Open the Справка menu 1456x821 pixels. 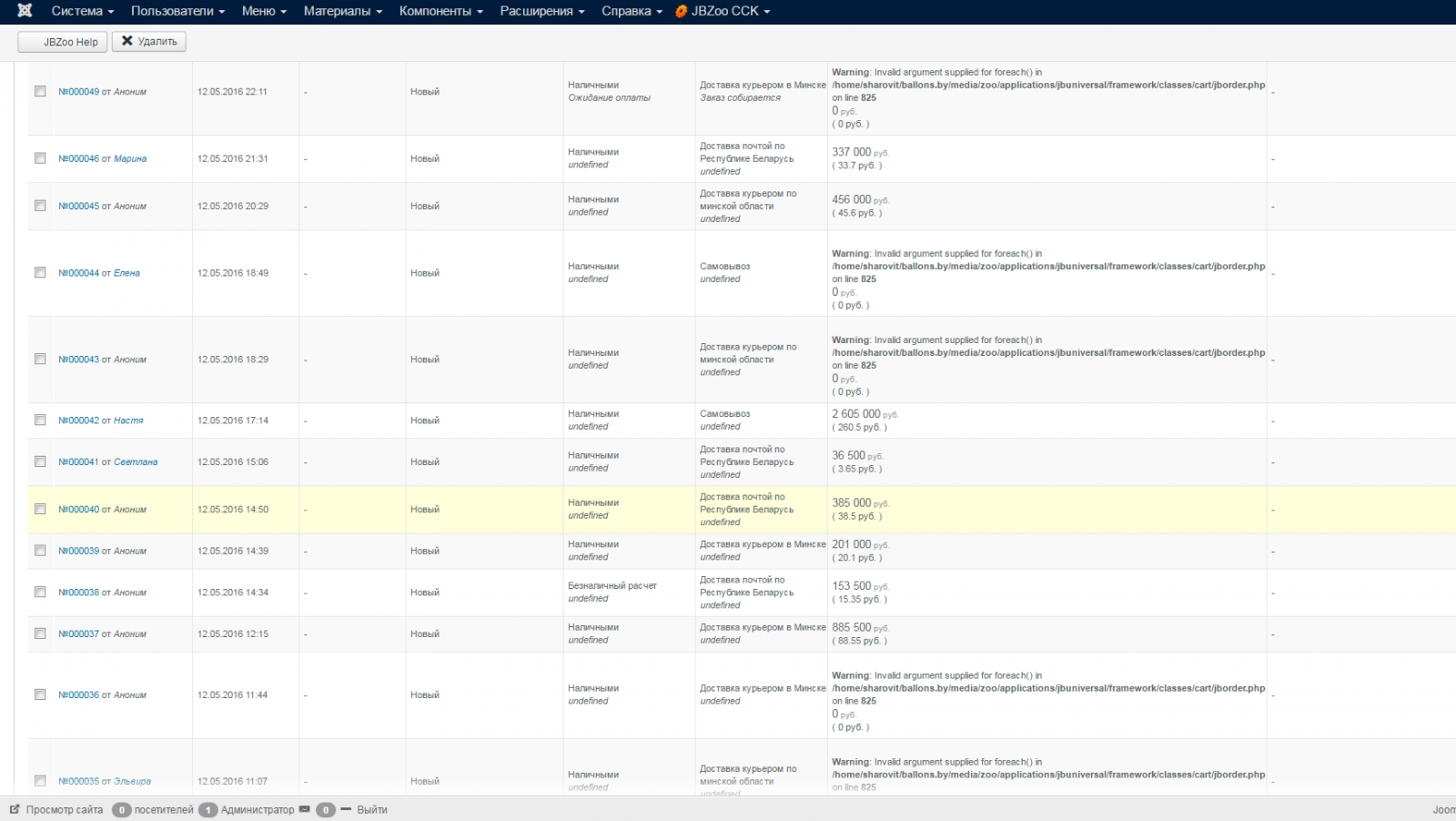[x=632, y=11]
